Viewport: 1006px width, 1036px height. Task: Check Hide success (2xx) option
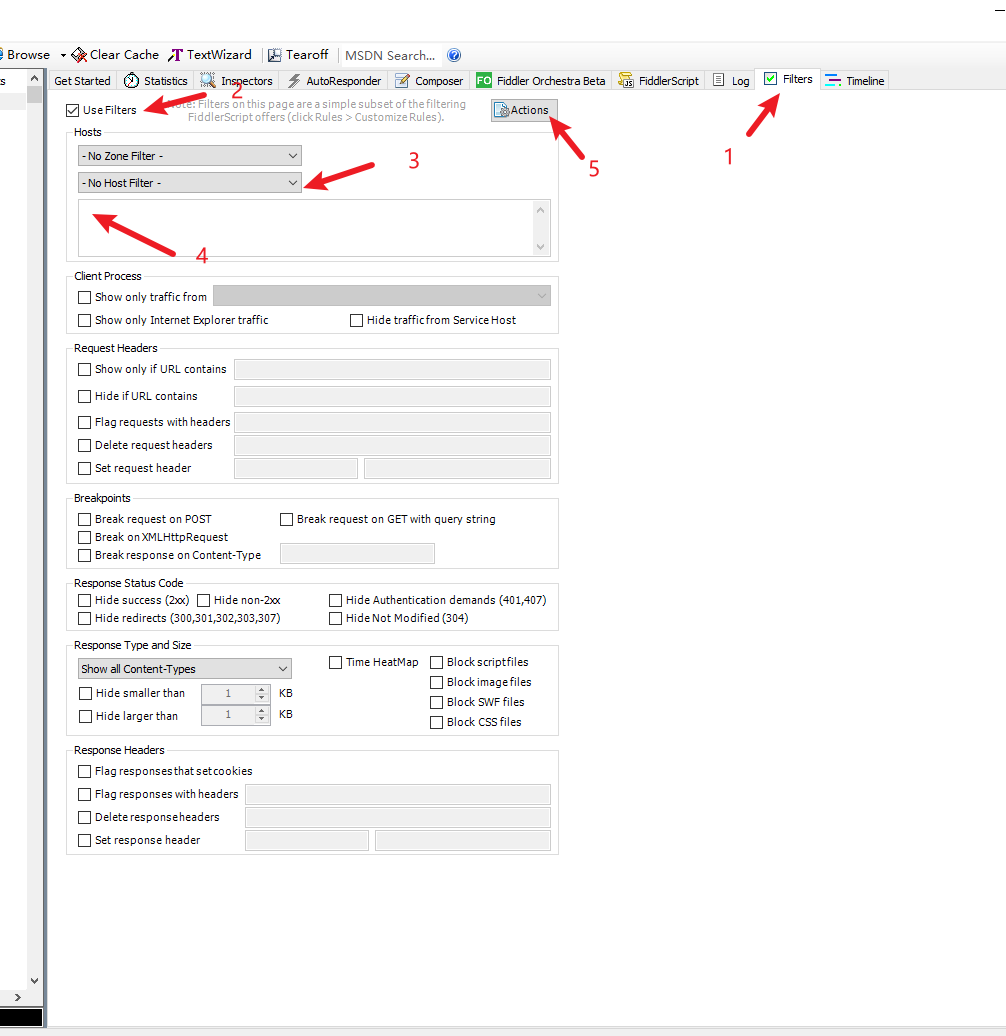click(x=85, y=601)
